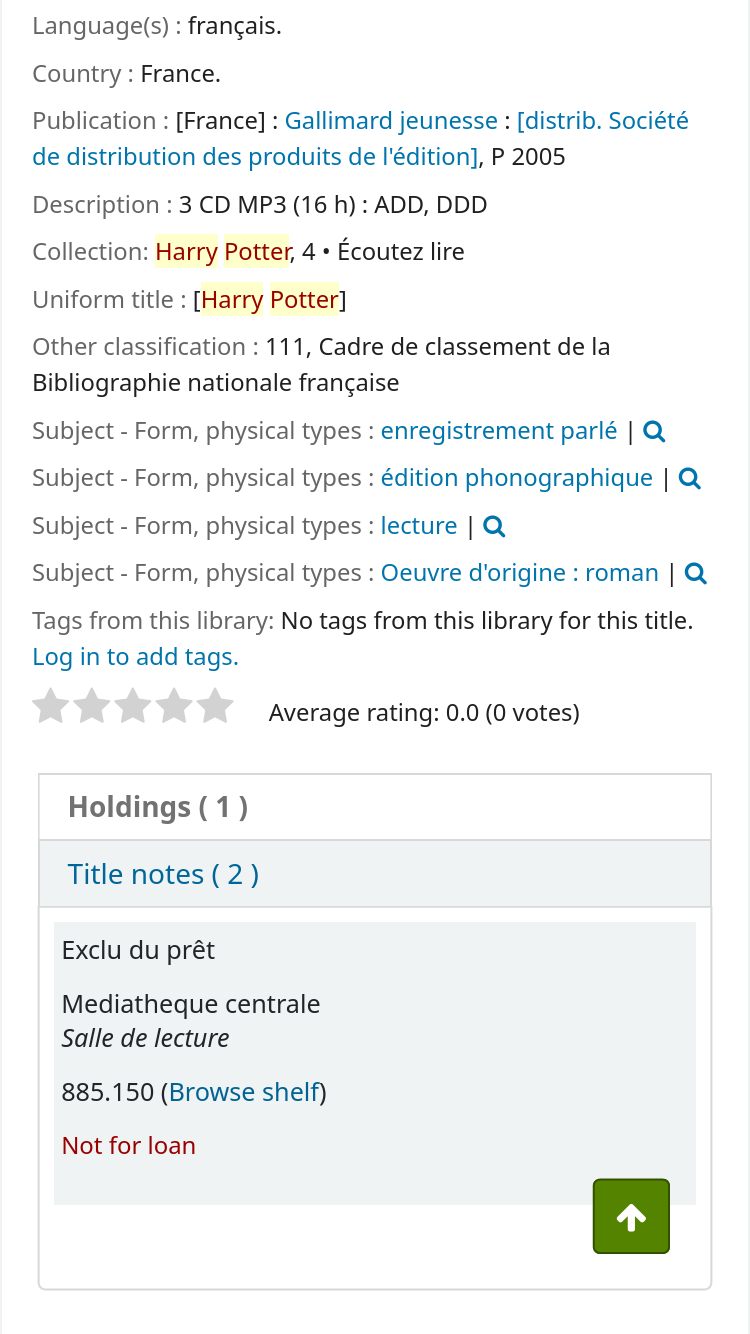Open édition phonographique subject link
750x1334 pixels.
tap(516, 479)
